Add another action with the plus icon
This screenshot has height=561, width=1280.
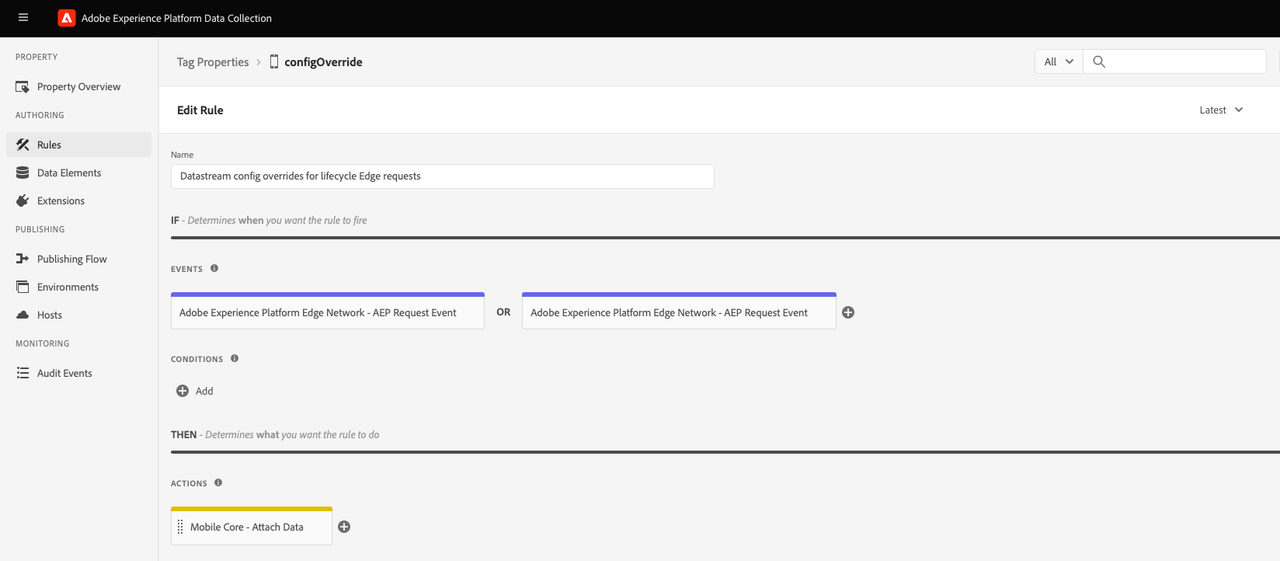(x=344, y=527)
